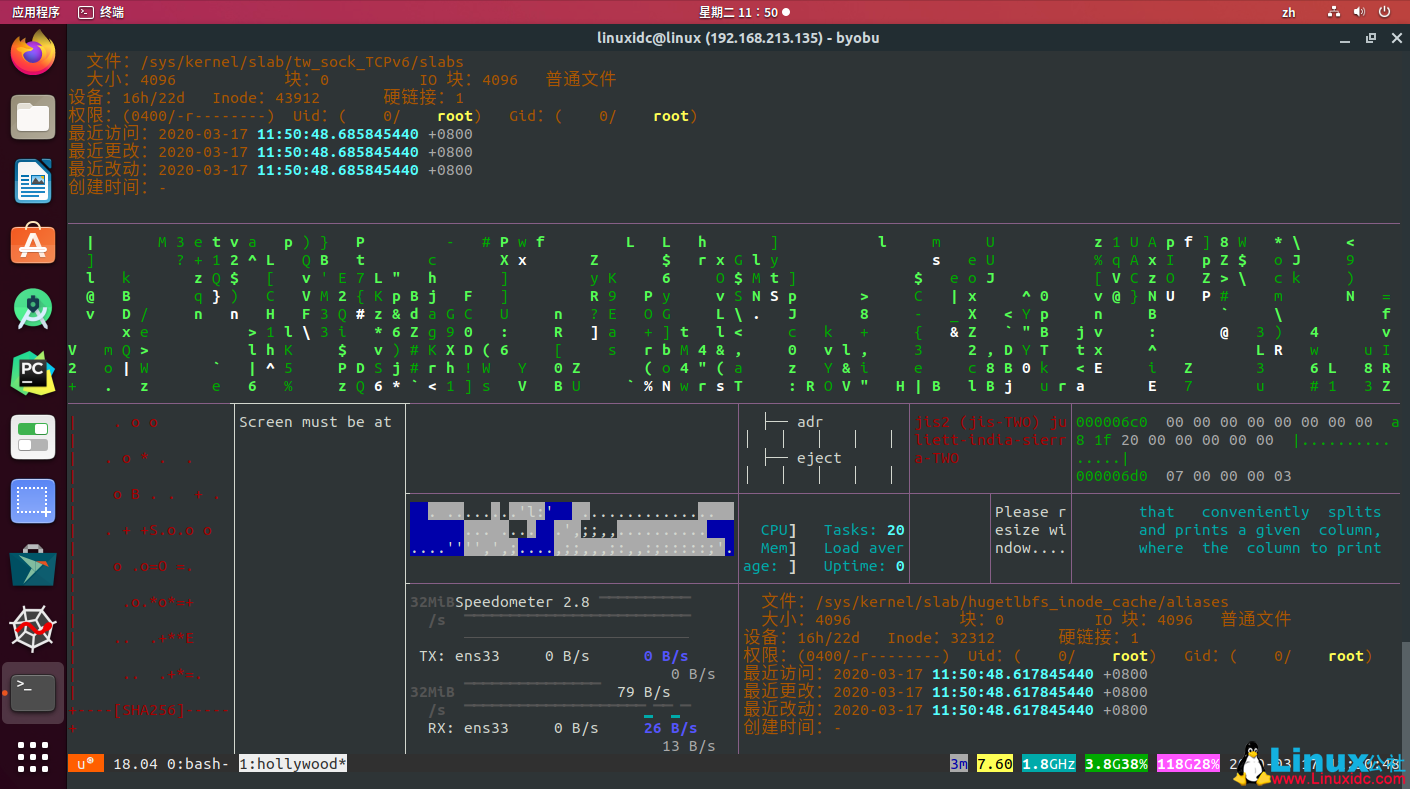Open the power menu icon
This screenshot has height=789, width=1410.
[1383, 12]
